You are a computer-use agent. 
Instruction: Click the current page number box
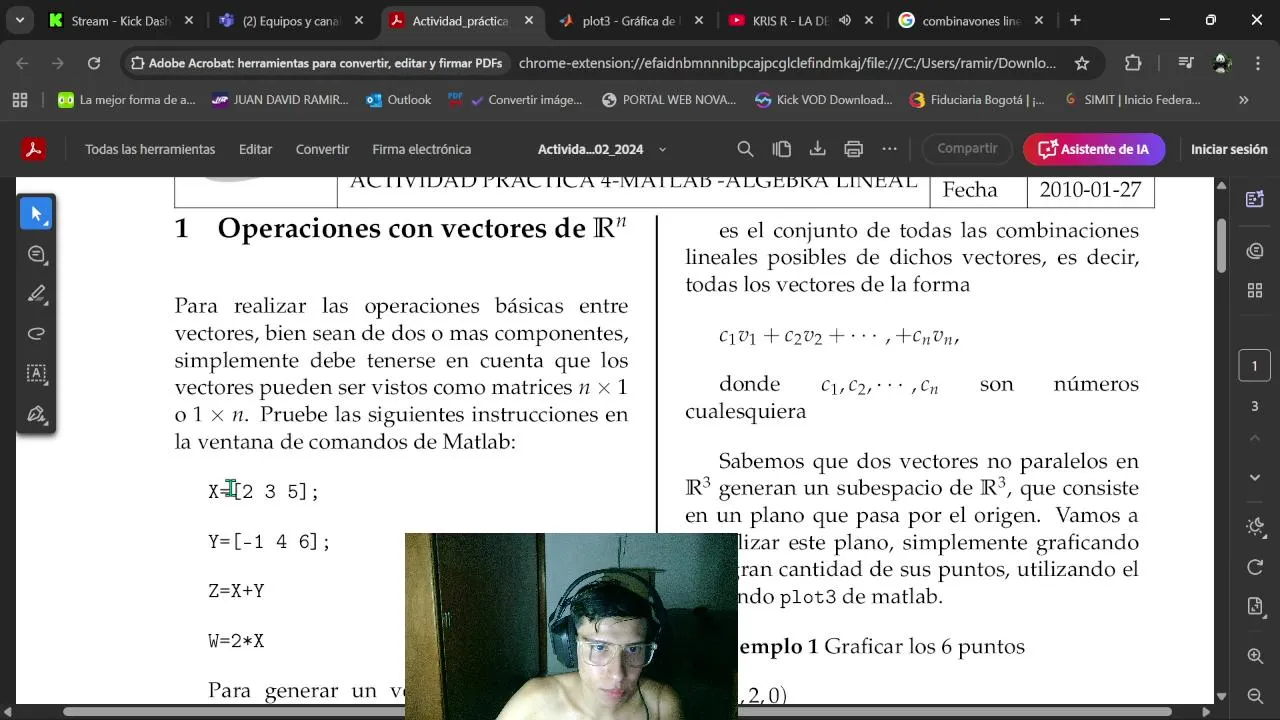point(1255,366)
